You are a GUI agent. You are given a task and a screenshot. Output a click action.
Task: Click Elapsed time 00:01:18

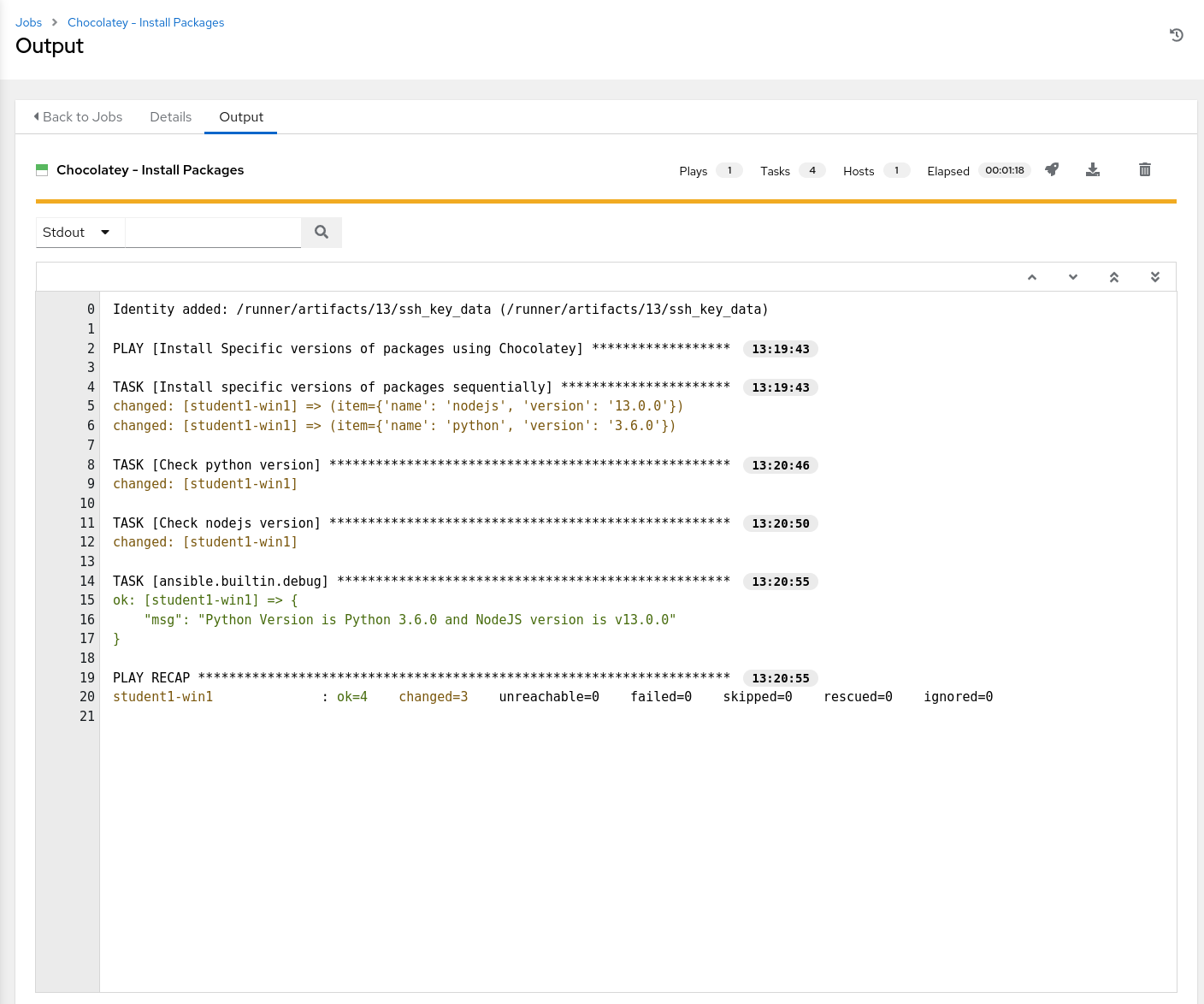1005,170
